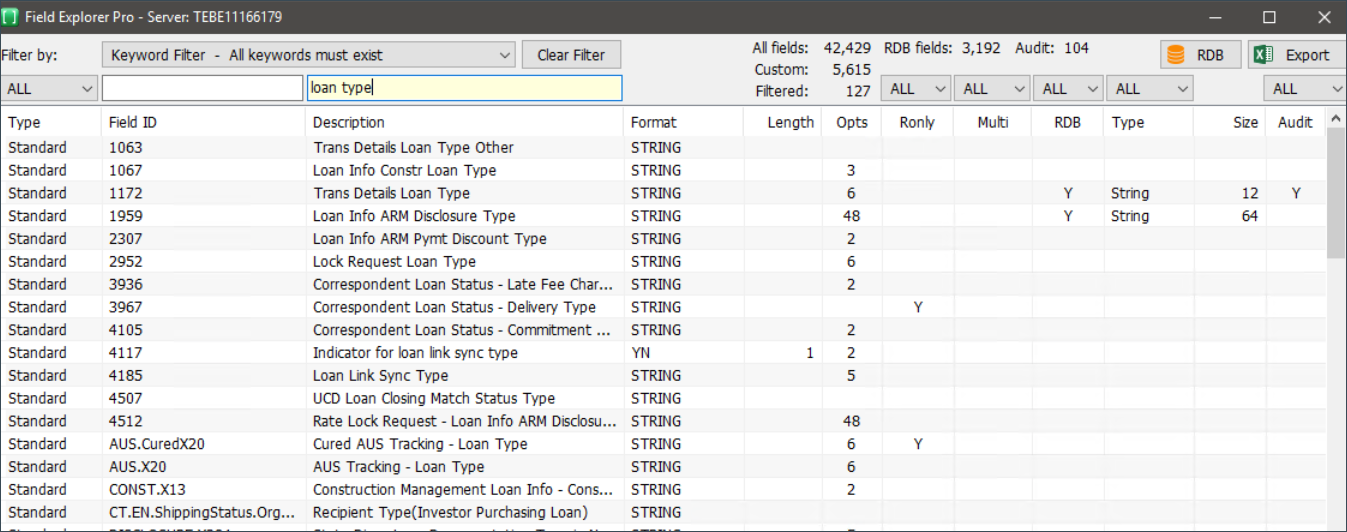
Task: Click the RDB database icon button
Action: [x=1200, y=55]
